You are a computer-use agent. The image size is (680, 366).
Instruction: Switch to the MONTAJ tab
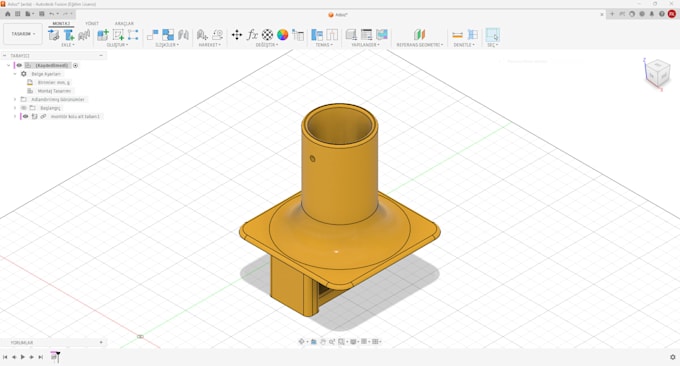pos(61,23)
